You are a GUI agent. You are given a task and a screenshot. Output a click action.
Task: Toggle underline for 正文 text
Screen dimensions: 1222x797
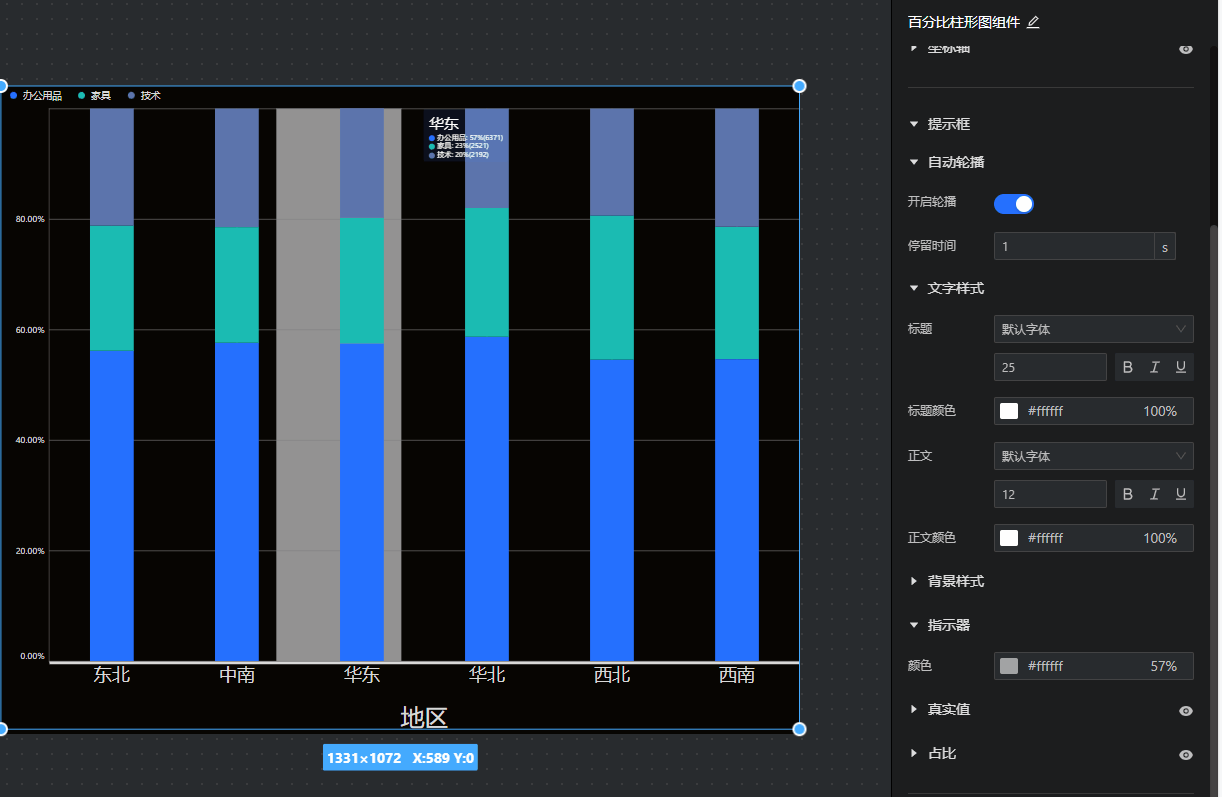pyautogui.click(x=1180, y=494)
